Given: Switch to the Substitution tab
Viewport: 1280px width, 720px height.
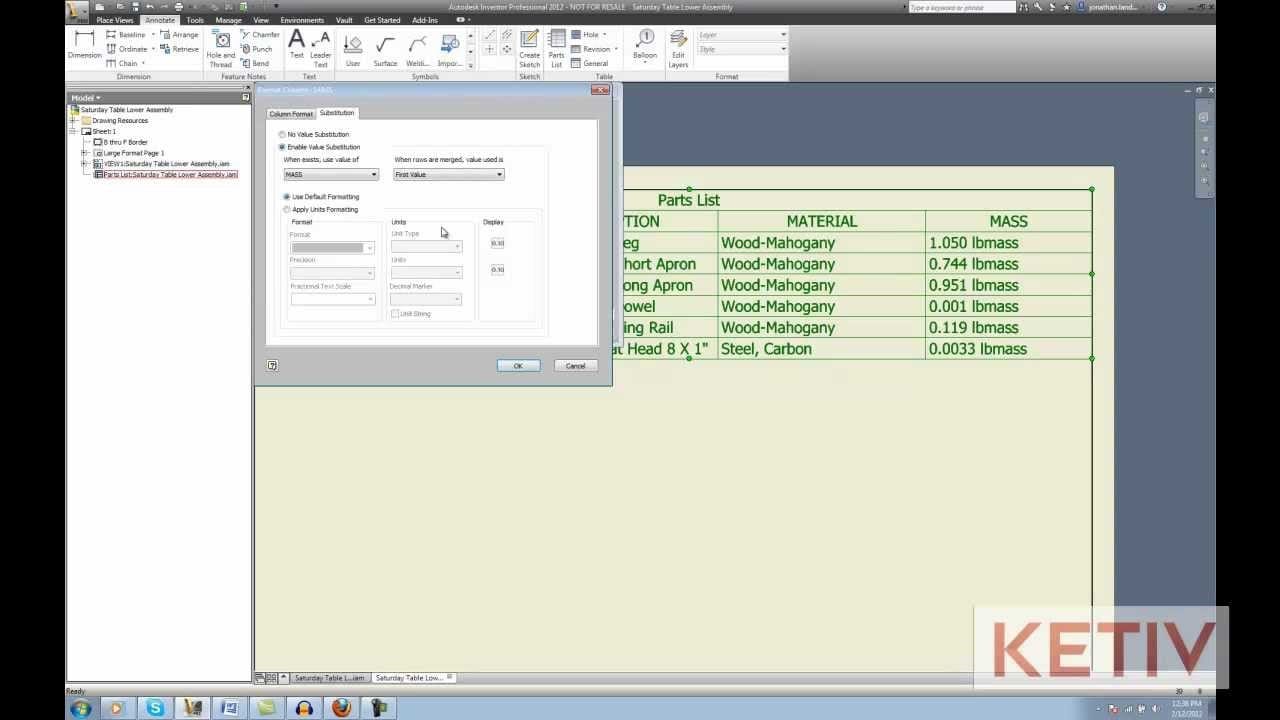Looking at the screenshot, I should (x=337, y=113).
